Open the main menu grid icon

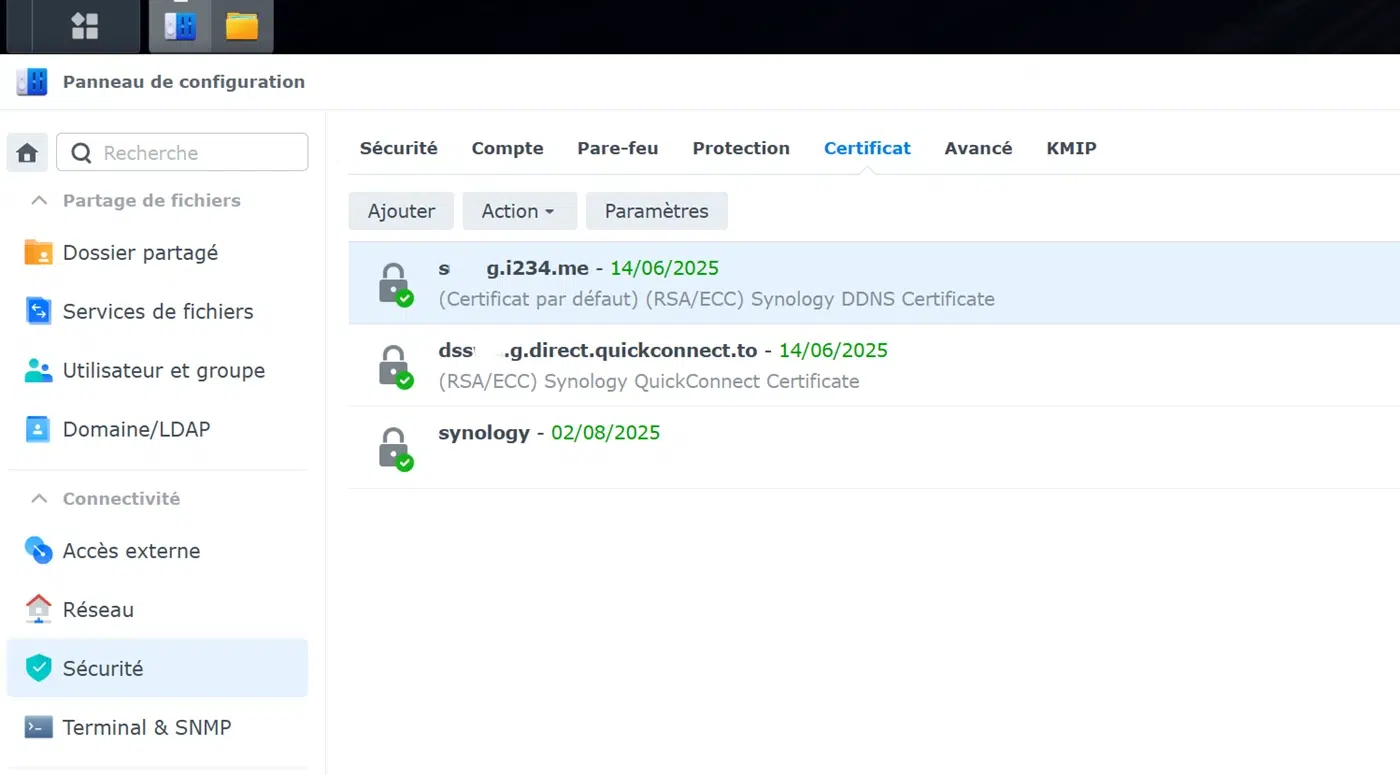[85, 26]
